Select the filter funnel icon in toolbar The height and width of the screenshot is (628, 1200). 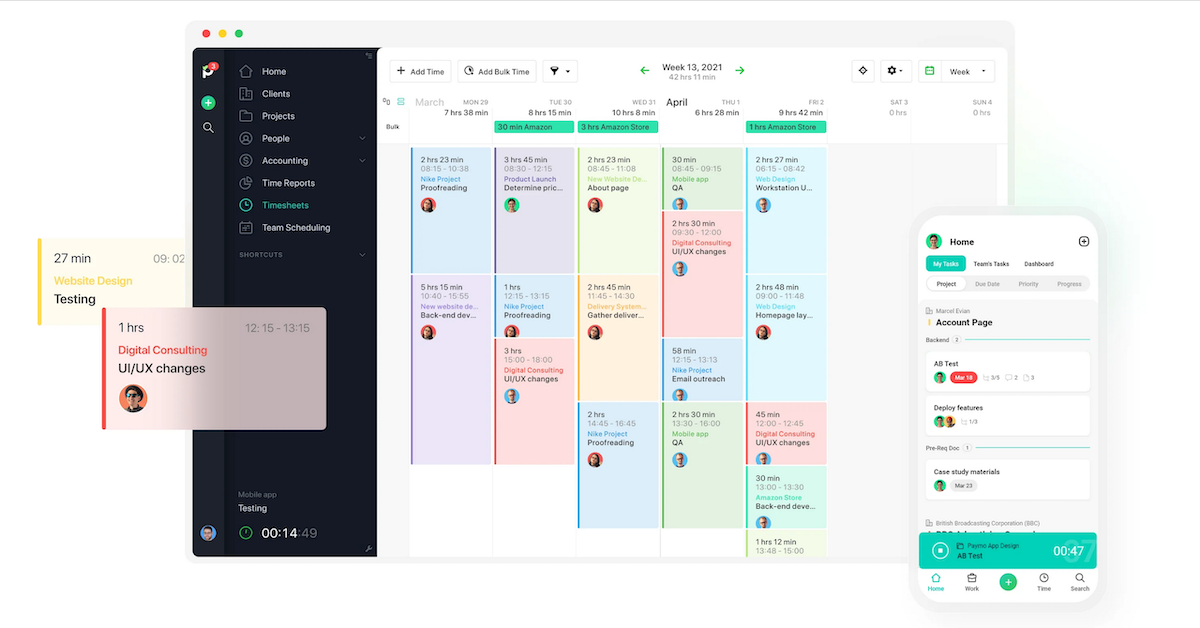(554, 71)
